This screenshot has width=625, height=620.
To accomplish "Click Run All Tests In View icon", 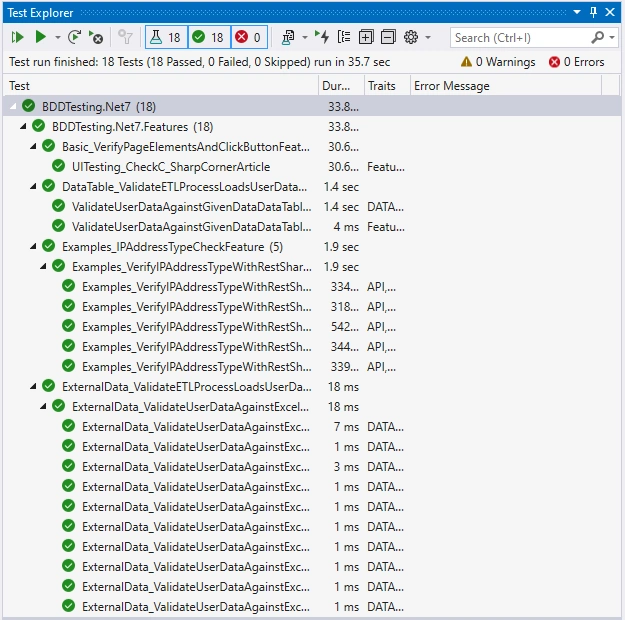I will [18, 37].
